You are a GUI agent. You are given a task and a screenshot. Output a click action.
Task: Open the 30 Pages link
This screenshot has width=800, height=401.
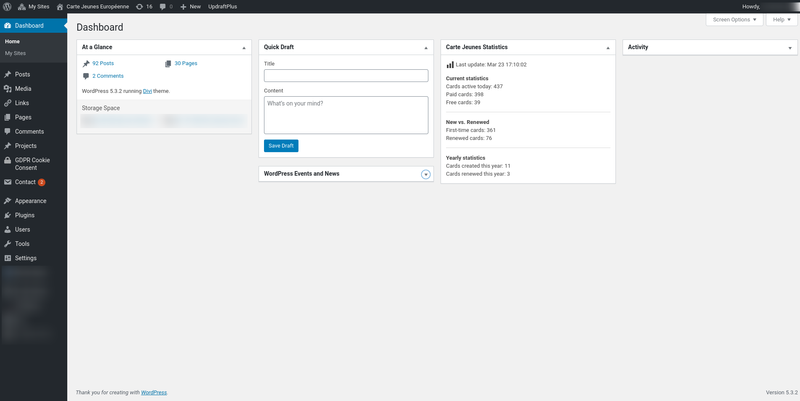pyautogui.click(x=186, y=63)
